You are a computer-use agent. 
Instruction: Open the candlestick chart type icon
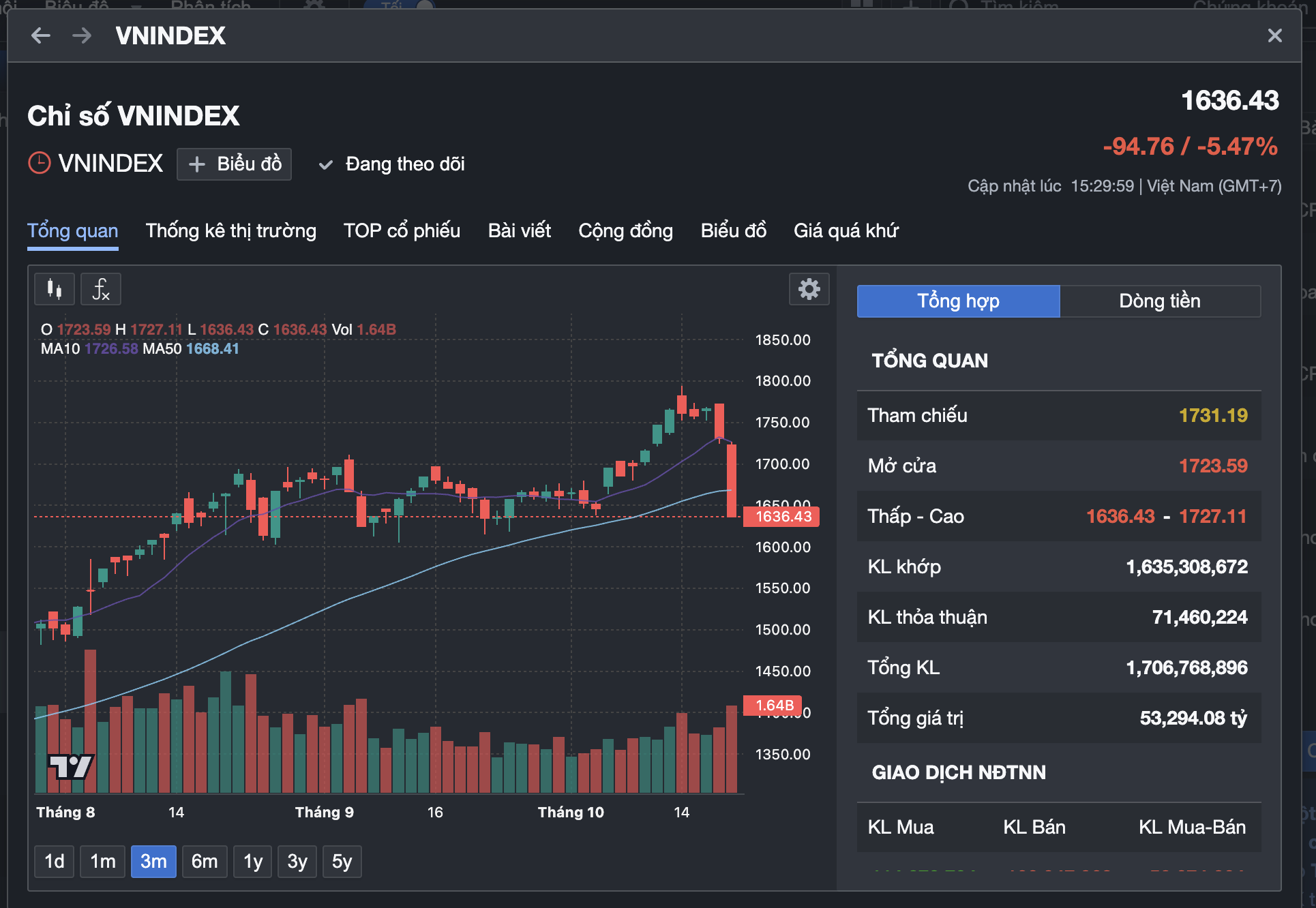click(x=55, y=289)
